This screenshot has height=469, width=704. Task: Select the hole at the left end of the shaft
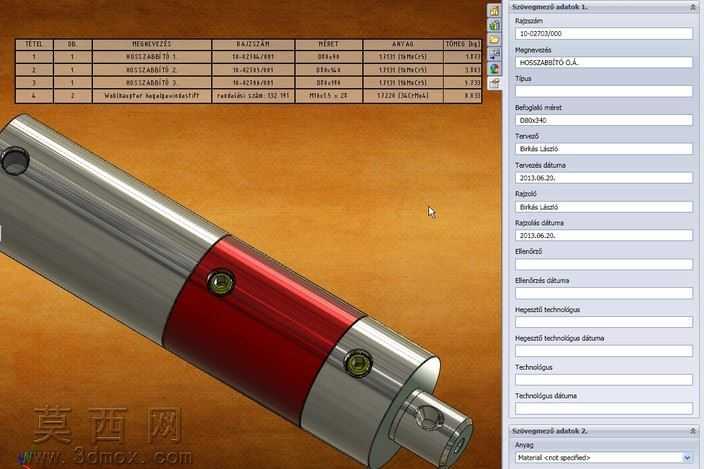[x=15, y=161]
